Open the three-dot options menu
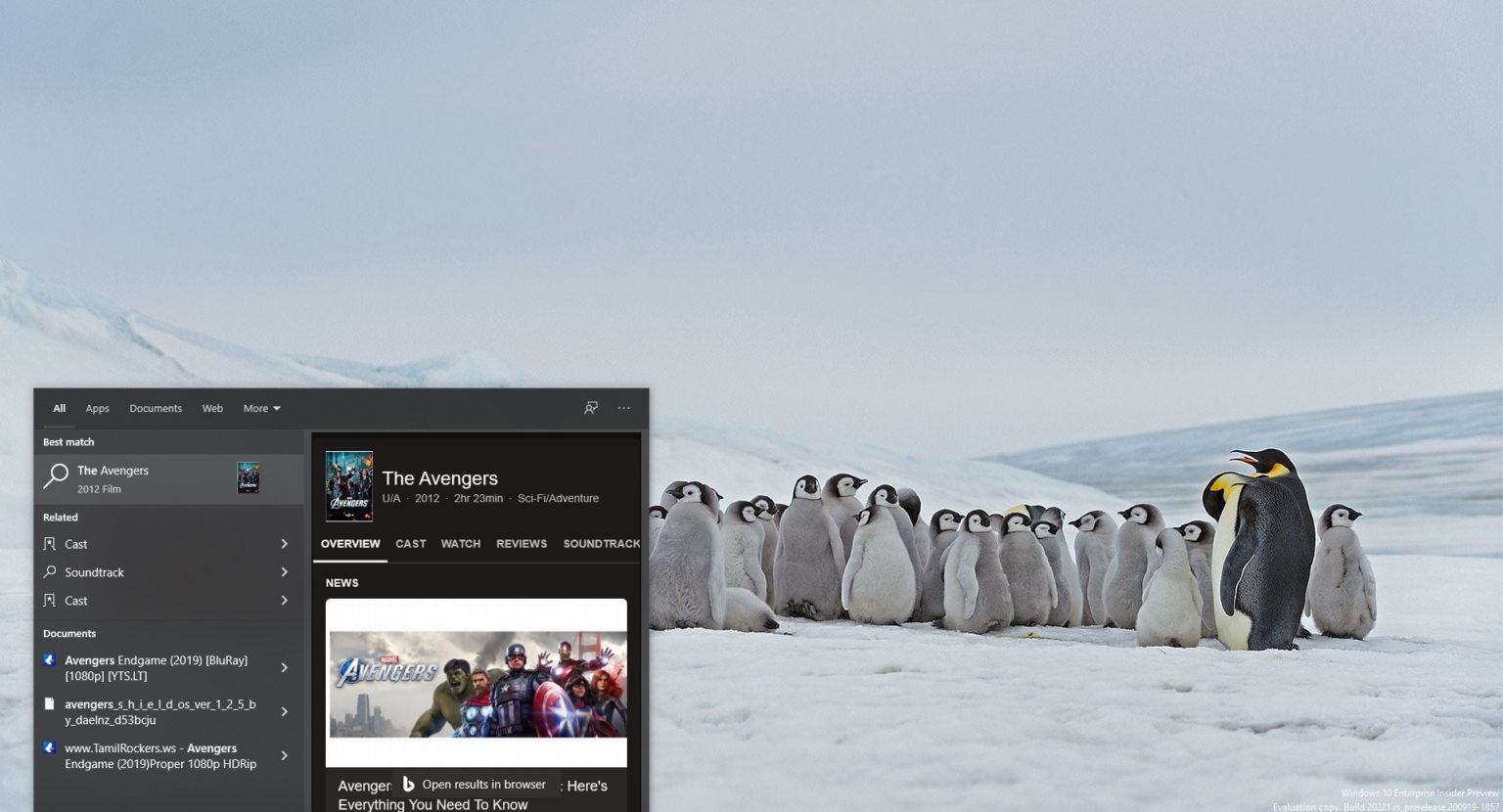1503x812 pixels. pos(623,408)
